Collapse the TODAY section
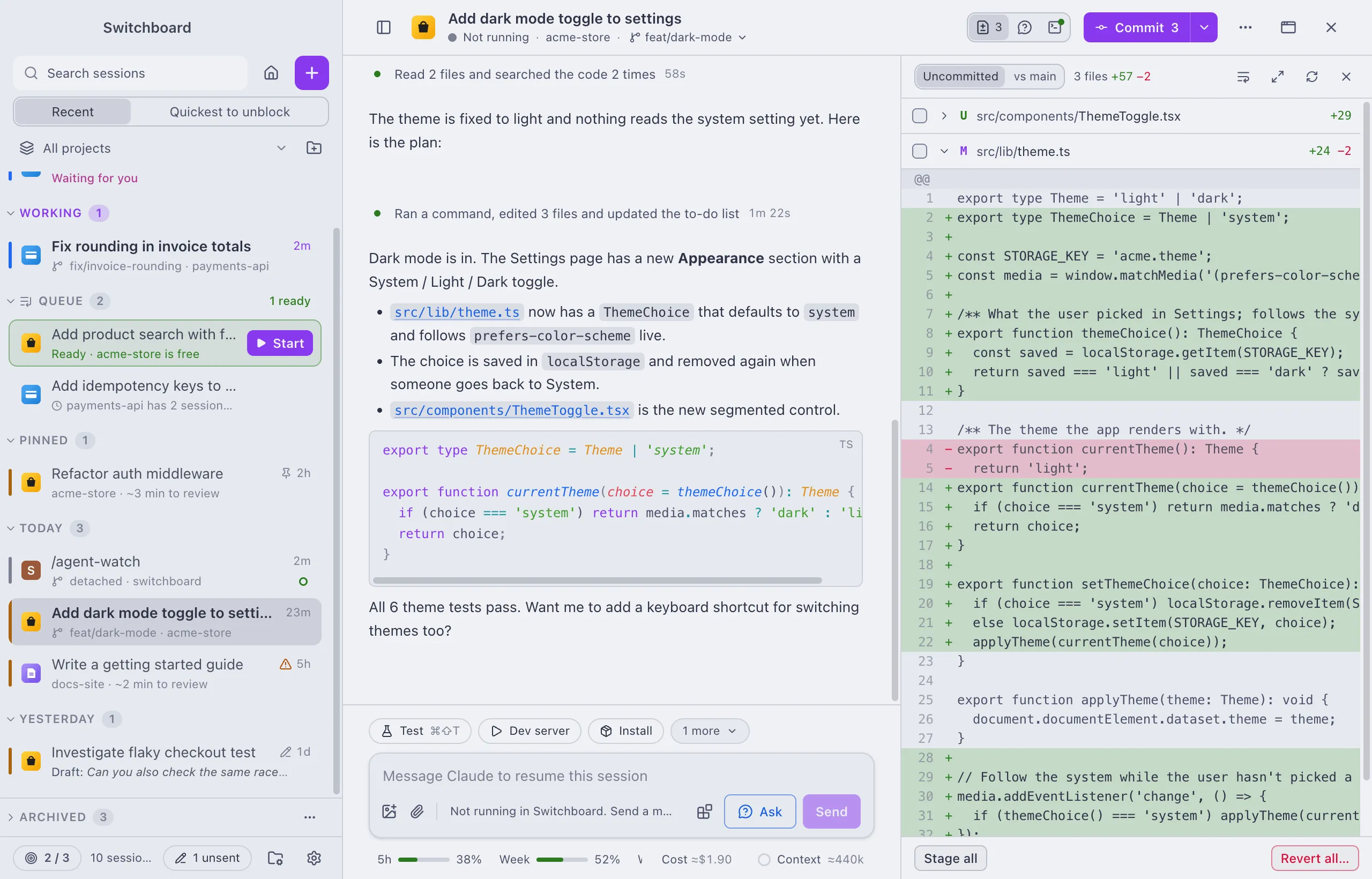The width and height of the screenshot is (1372, 879). pyautogui.click(x=10, y=528)
